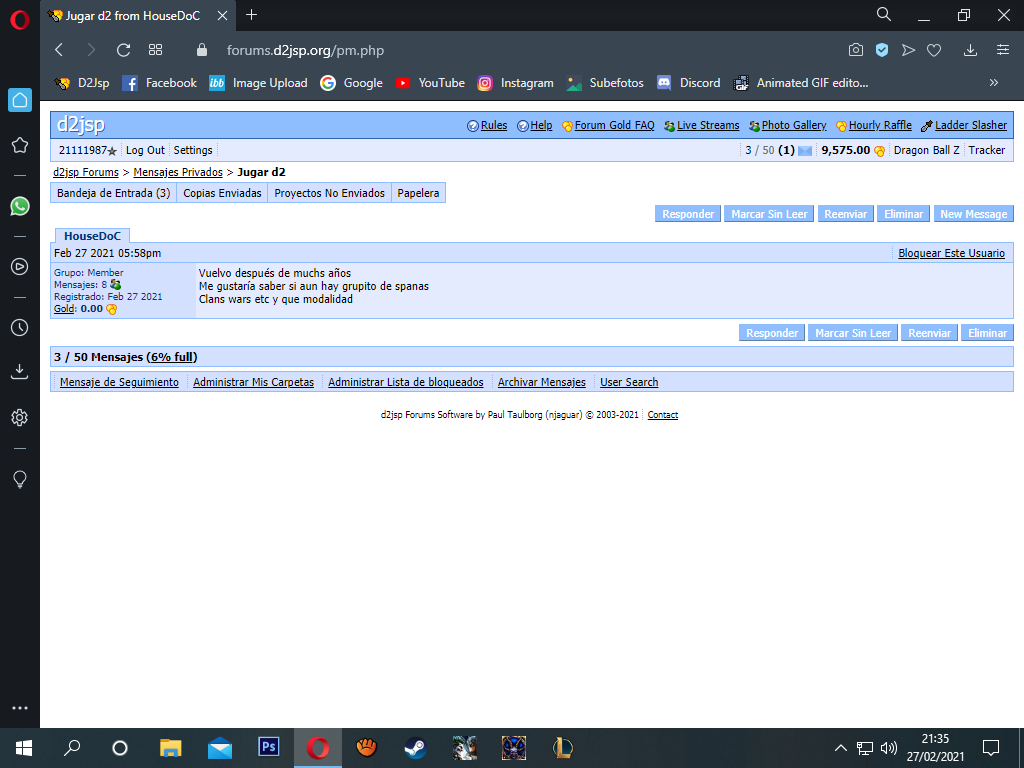This screenshot has height=768, width=1024.
Task: Open the Tracker link
Action: coord(986,150)
